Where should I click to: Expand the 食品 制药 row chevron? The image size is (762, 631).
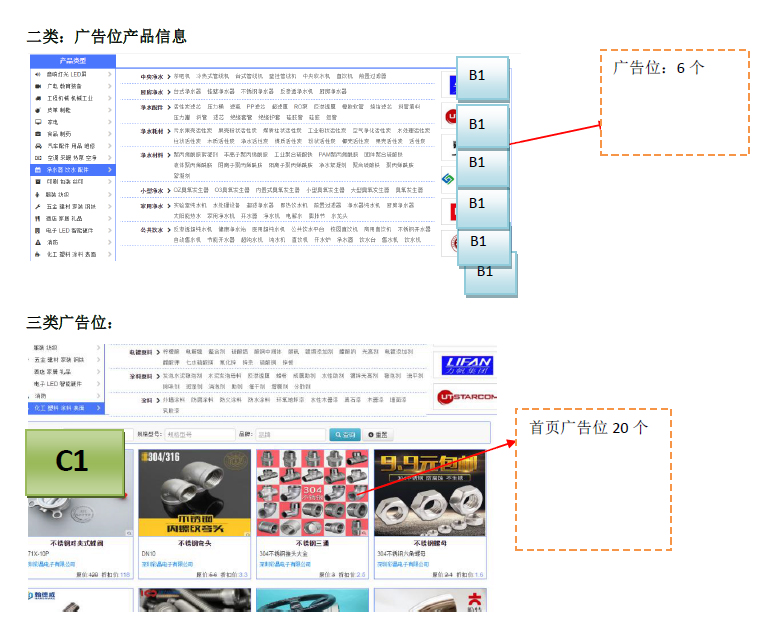point(110,134)
